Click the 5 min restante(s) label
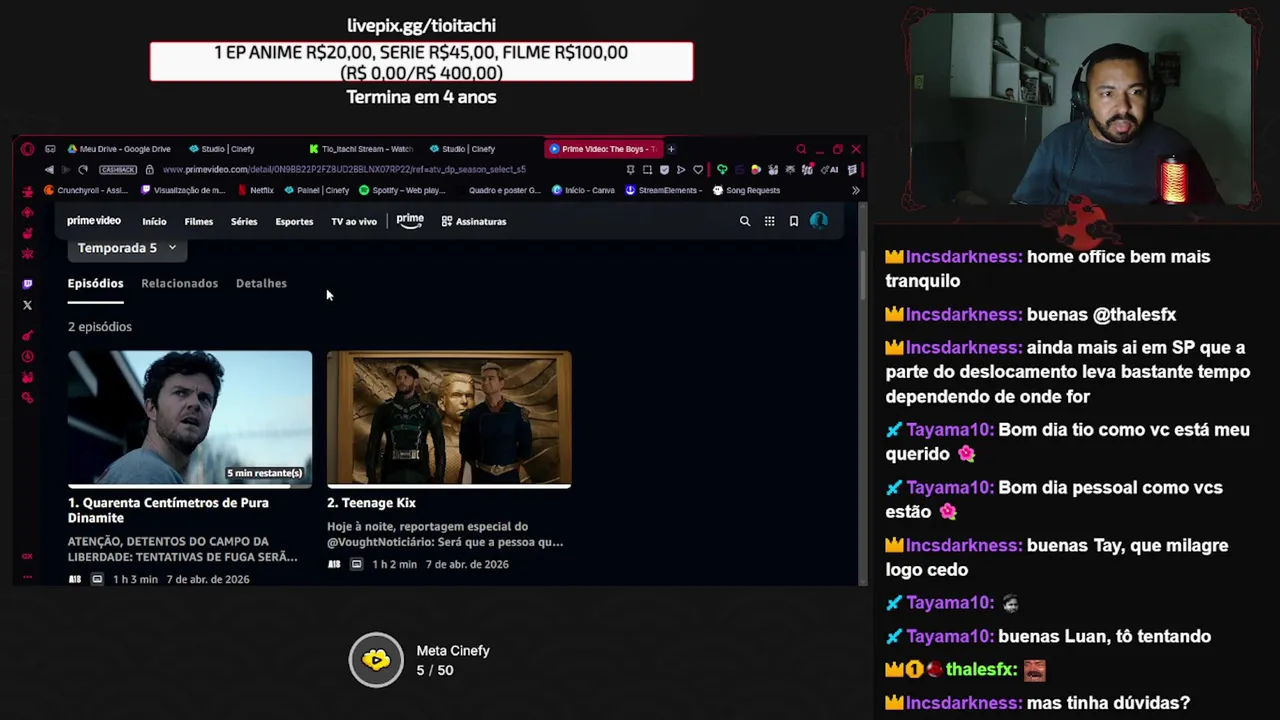 tap(265, 473)
